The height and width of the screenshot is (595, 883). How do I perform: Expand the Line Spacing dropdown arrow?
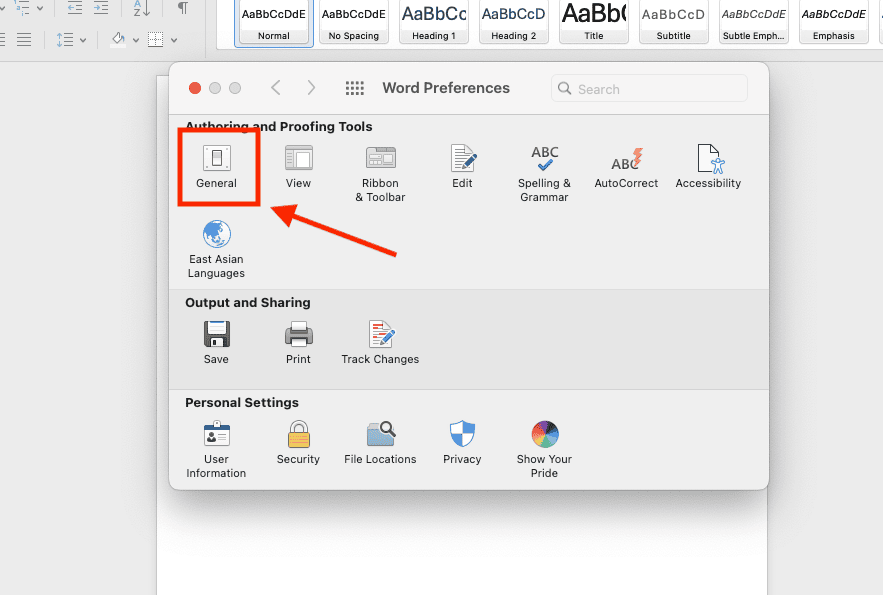tap(83, 41)
